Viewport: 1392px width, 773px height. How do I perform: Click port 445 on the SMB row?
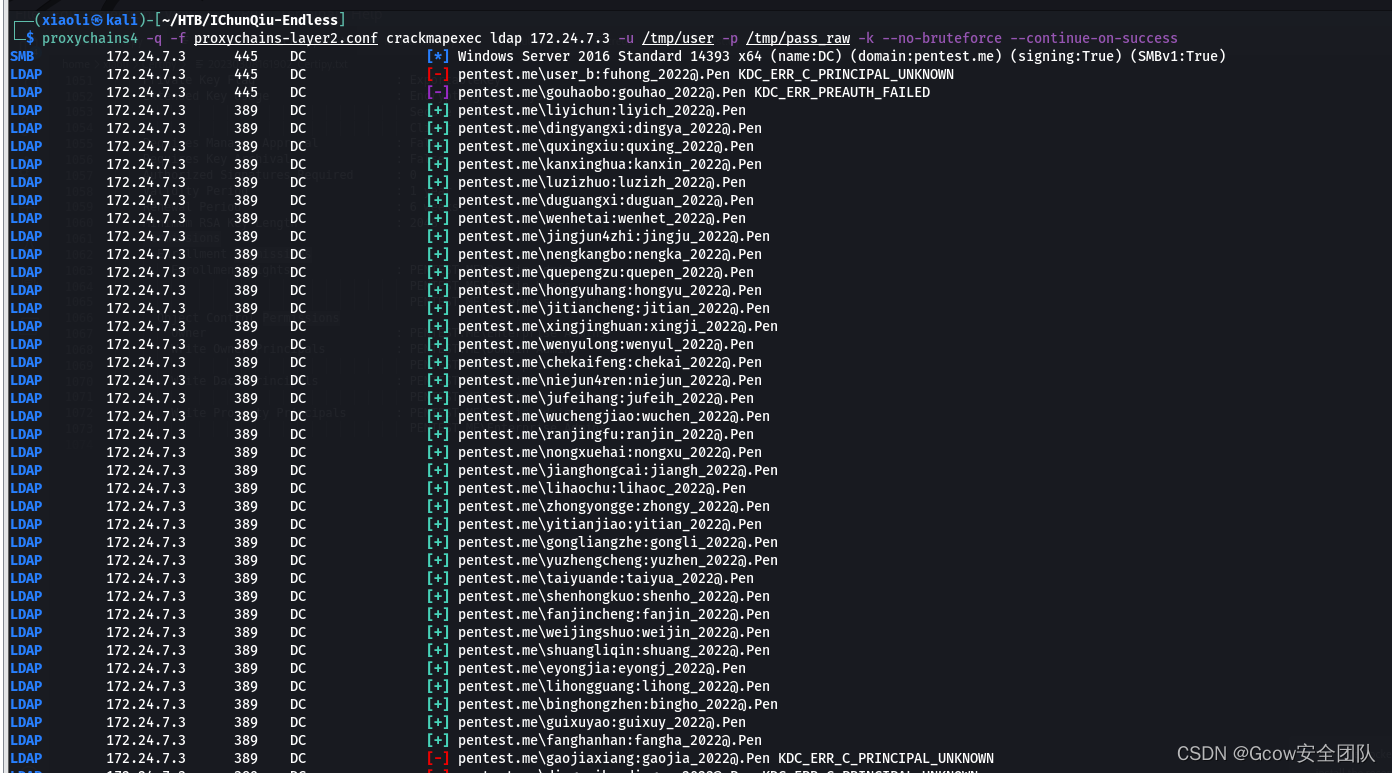tap(246, 56)
